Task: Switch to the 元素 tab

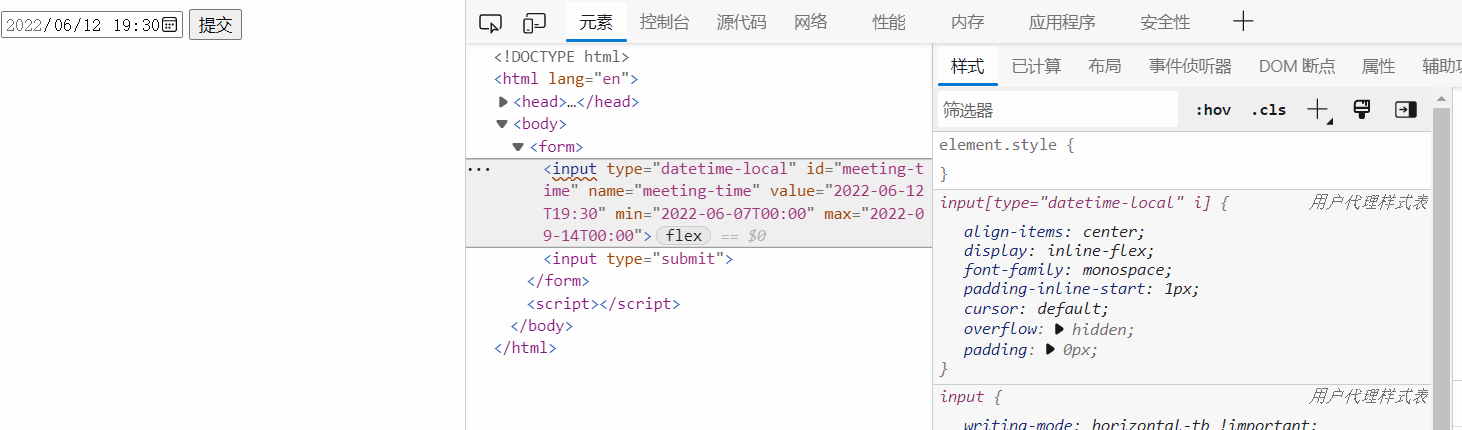Action: click(596, 22)
